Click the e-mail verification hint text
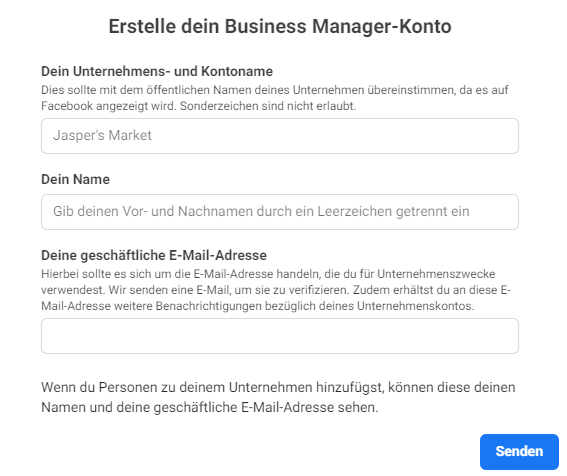Viewport: 567px width, 476px height. 276,290
